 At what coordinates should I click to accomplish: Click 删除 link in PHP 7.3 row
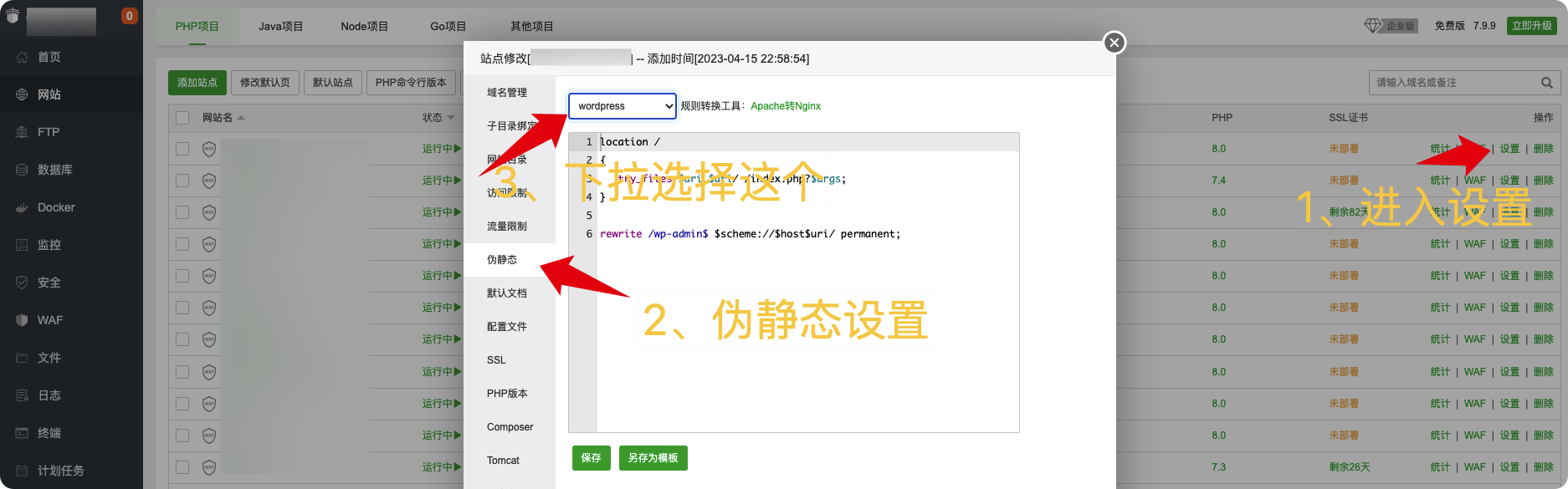pos(1544,467)
